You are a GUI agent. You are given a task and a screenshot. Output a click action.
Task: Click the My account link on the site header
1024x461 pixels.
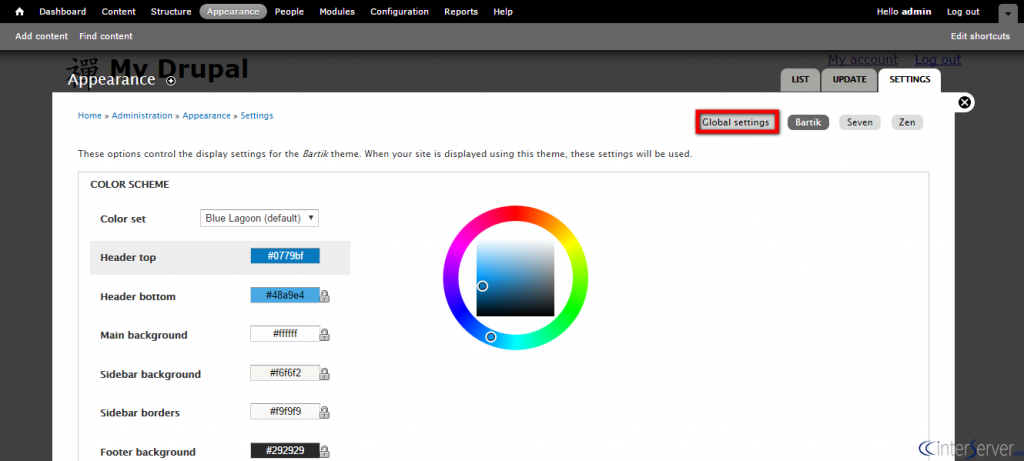pyautogui.click(x=863, y=59)
